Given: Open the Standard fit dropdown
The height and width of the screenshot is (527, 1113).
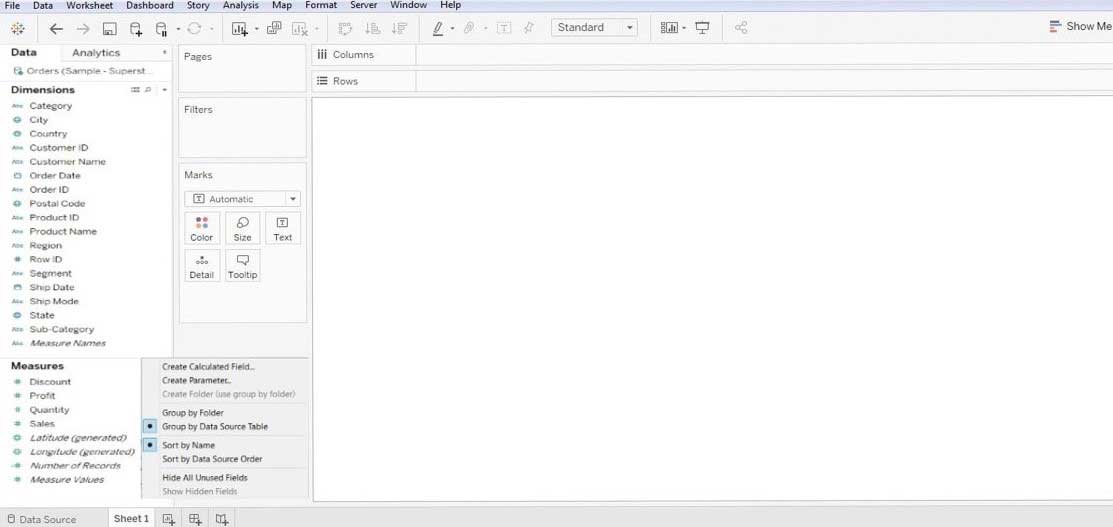Looking at the screenshot, I should [594, 28].
